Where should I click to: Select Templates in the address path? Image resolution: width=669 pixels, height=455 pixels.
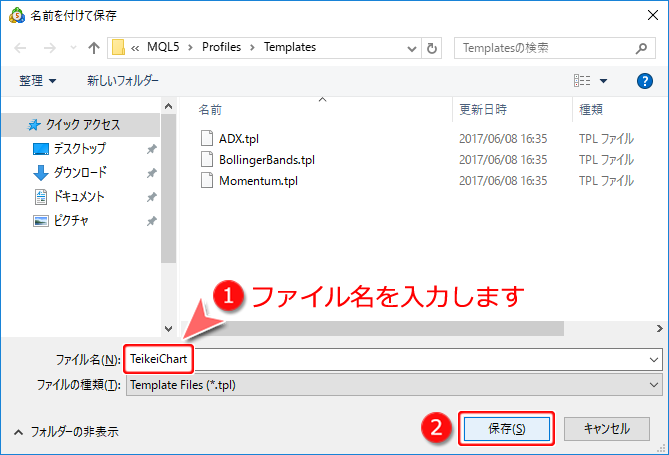click(x=290, y=47)
